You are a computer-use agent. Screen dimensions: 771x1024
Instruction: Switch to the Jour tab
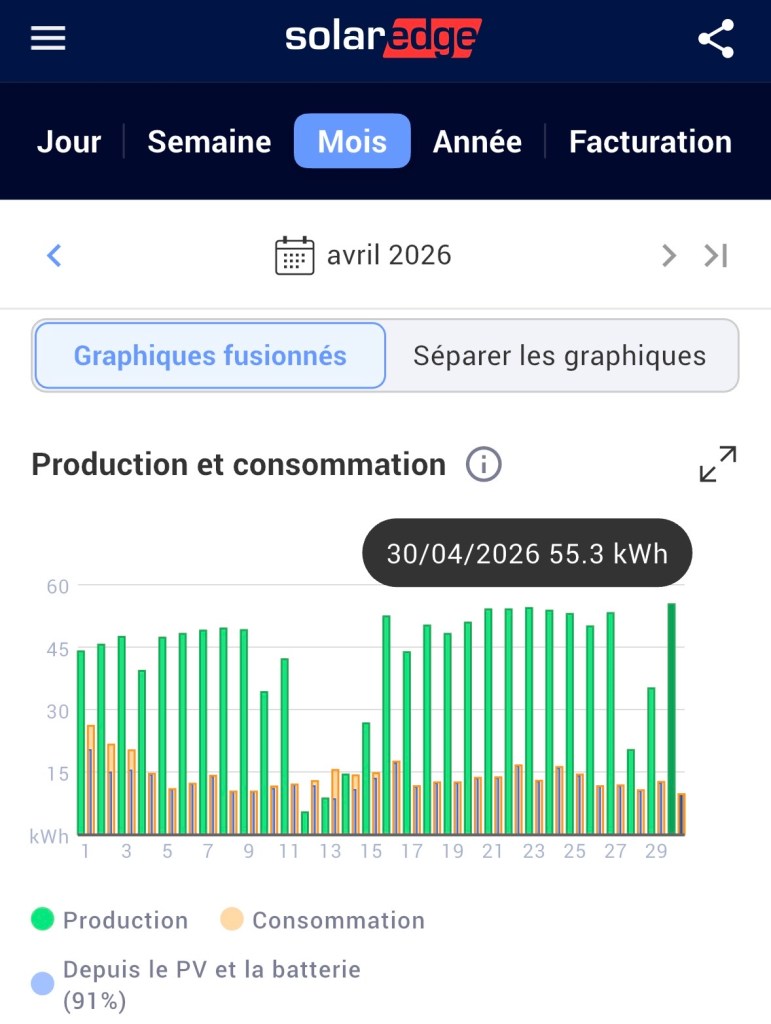point(69,142)
